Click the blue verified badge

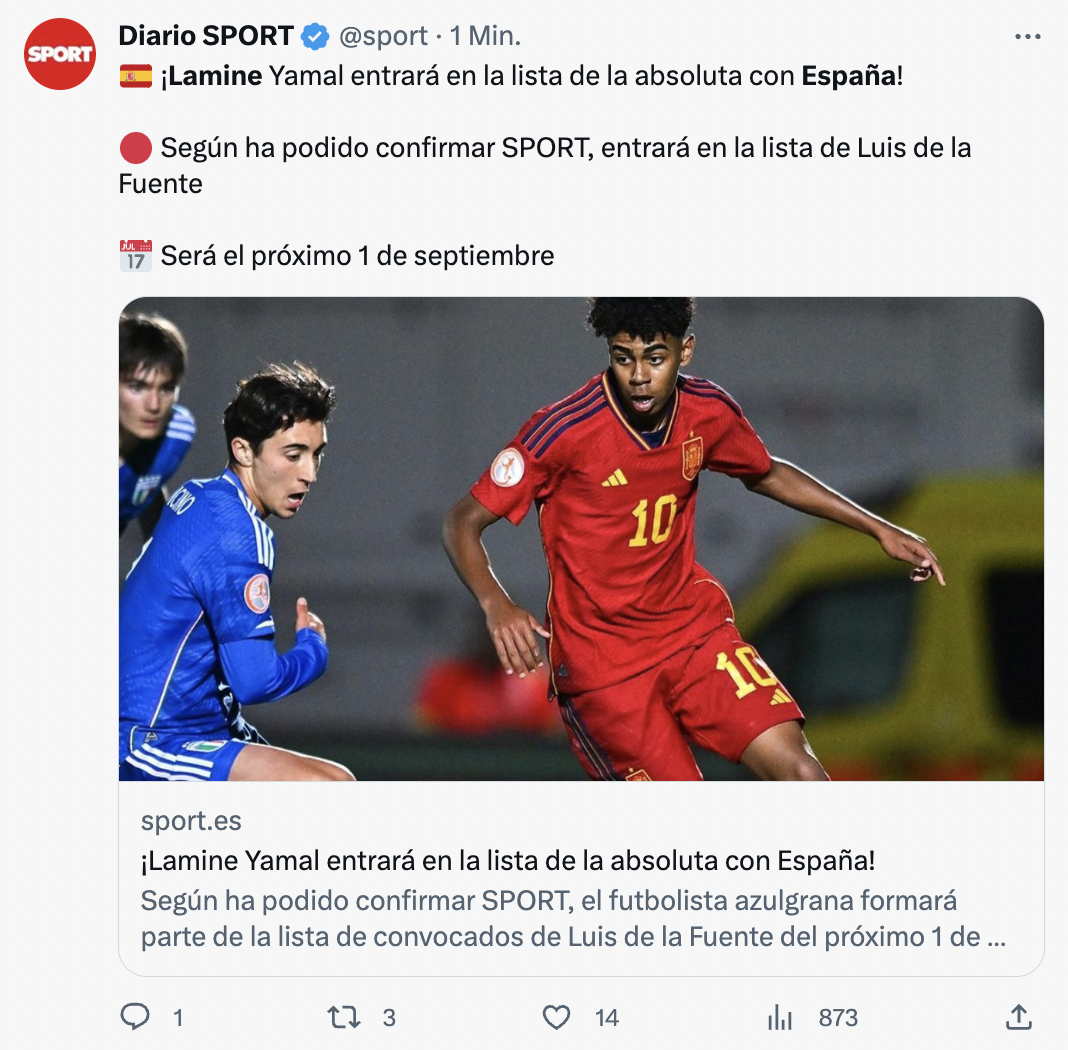click(x=315, y=36)
